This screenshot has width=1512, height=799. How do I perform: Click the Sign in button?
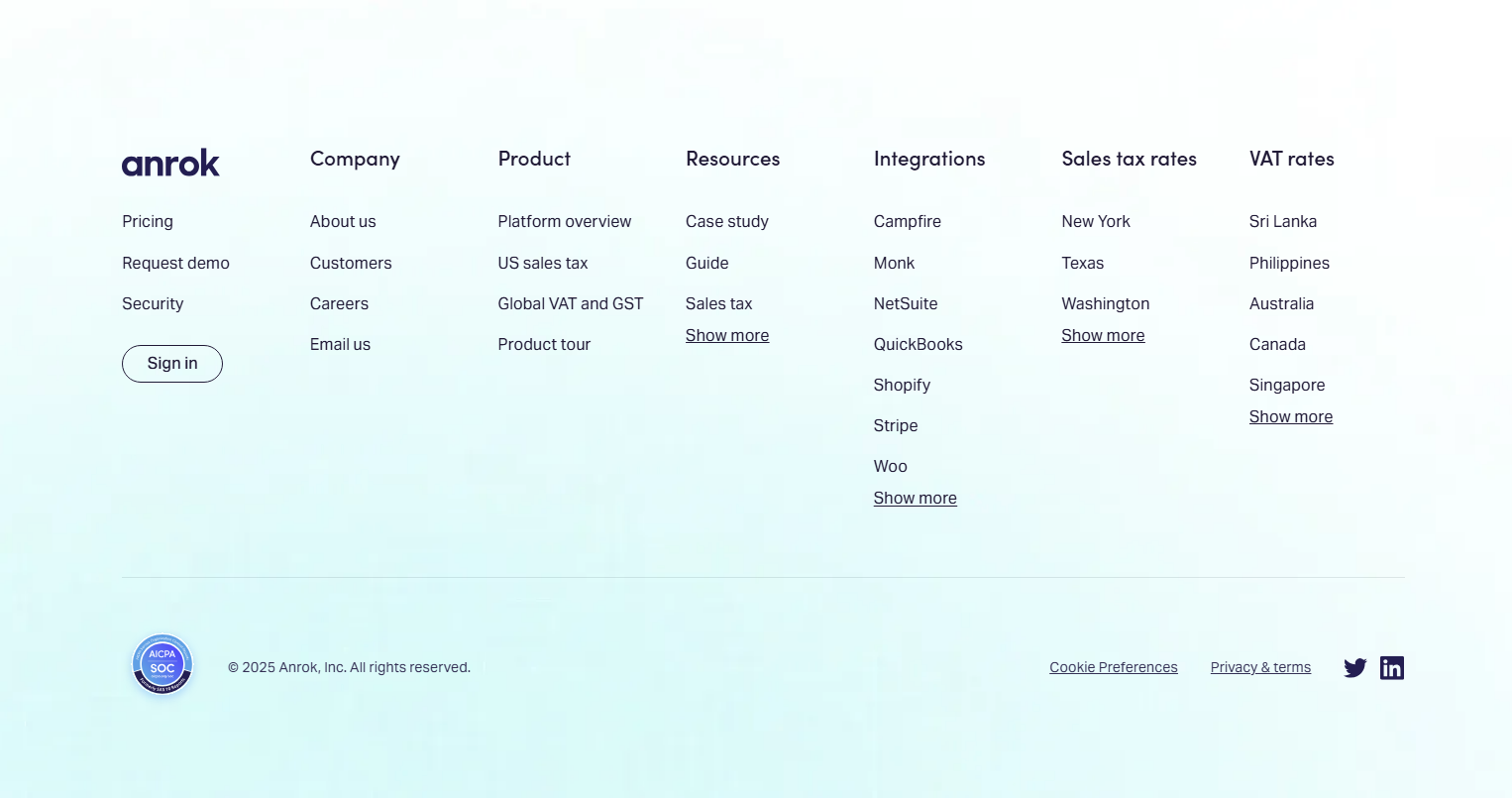click(171, 364)
